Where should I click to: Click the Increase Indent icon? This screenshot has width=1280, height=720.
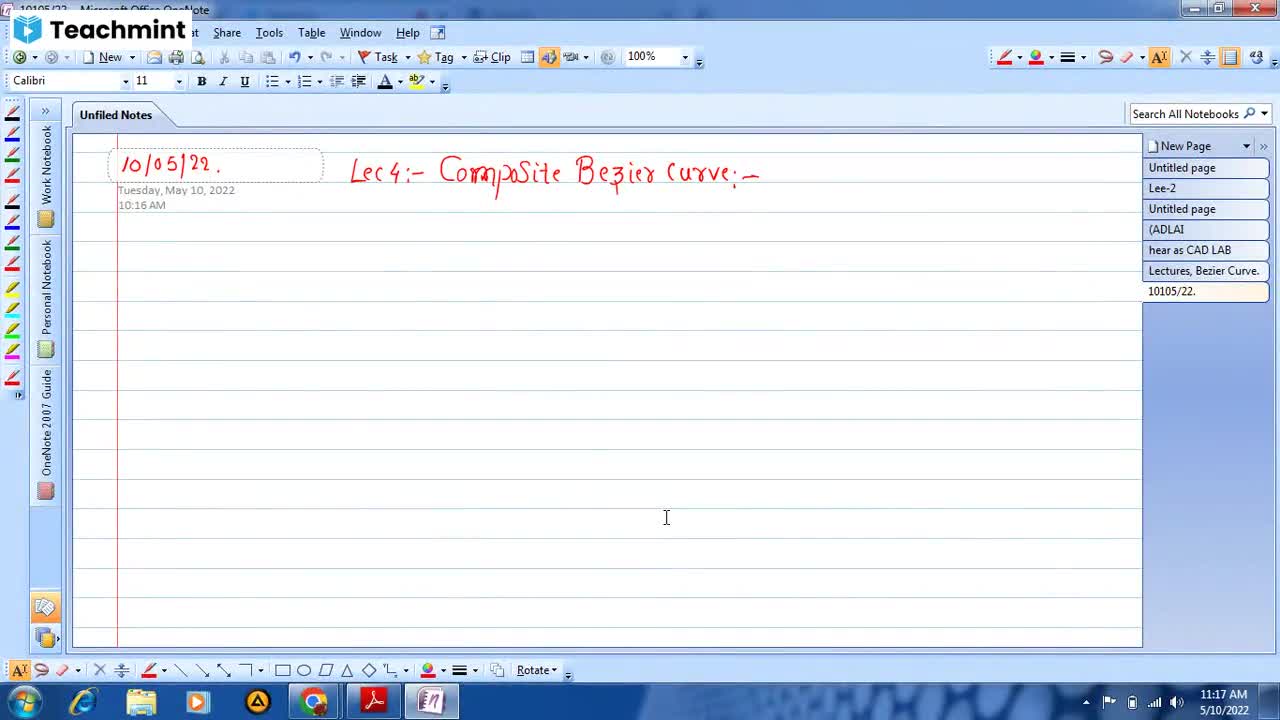(358, 81)
